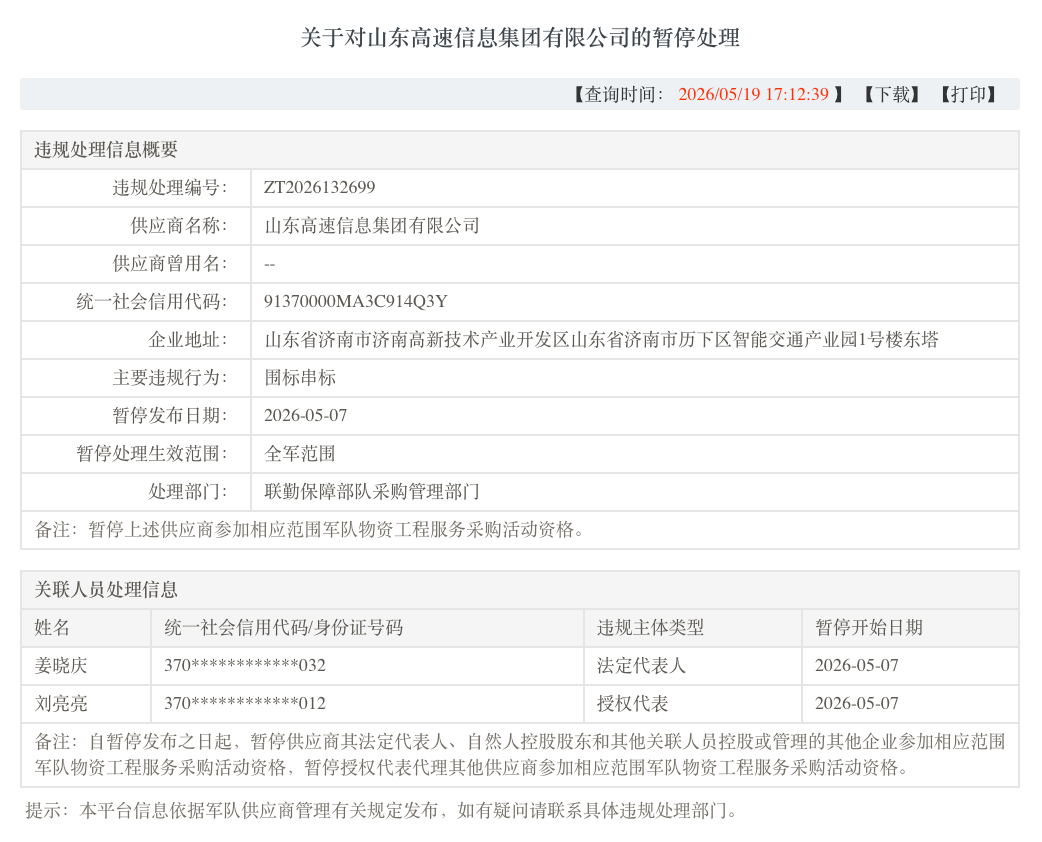1042x842 pixels.
Task: Click the 暂停开始日期 column header
Action: 869,627
